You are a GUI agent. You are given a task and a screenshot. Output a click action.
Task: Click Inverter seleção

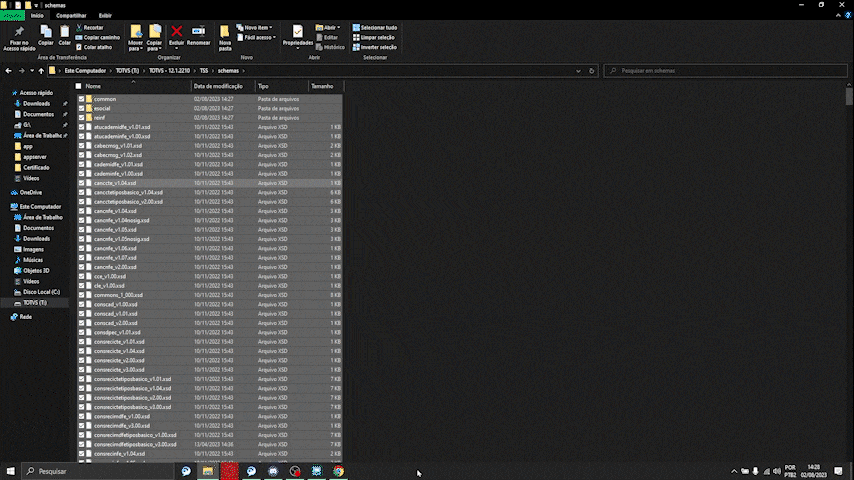(x=375, y=47)
